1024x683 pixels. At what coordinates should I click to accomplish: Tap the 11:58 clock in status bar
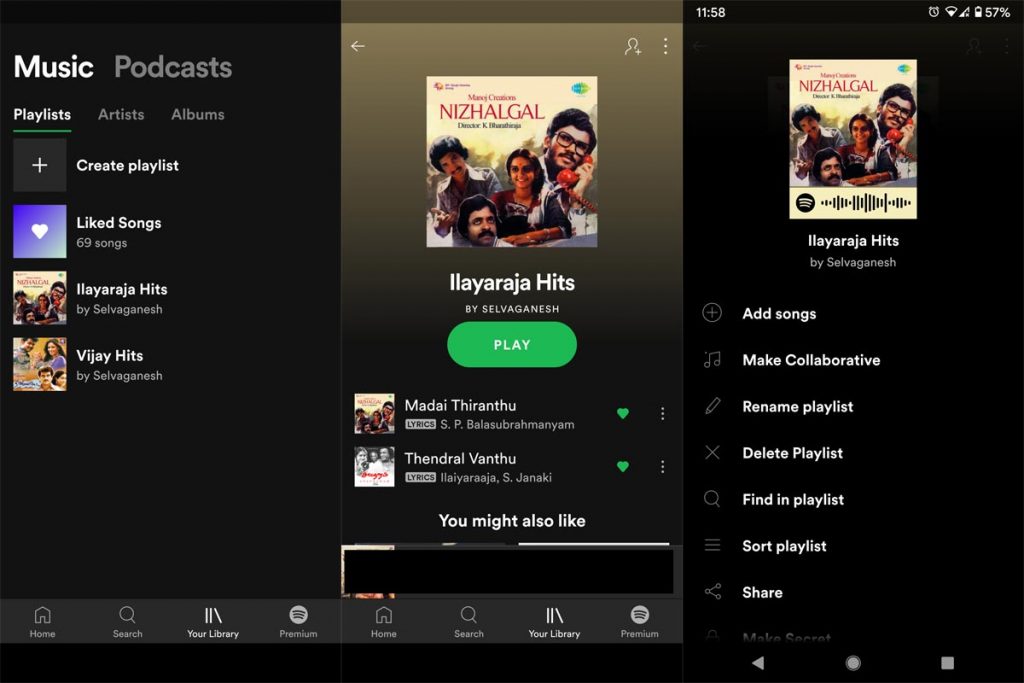coord(711,12)
